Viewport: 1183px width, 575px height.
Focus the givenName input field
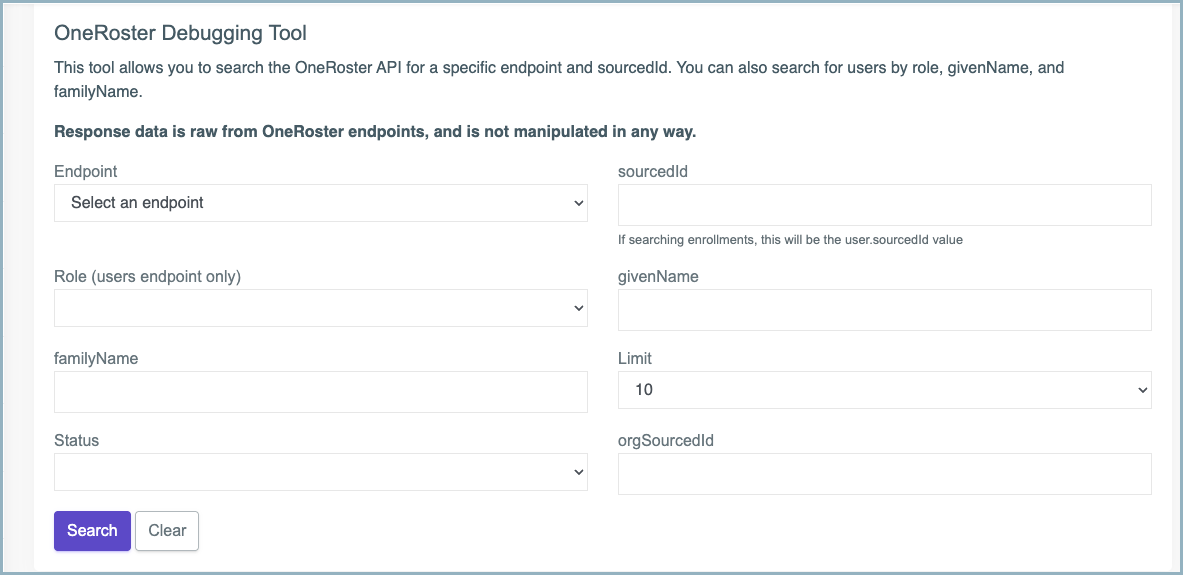884,309
